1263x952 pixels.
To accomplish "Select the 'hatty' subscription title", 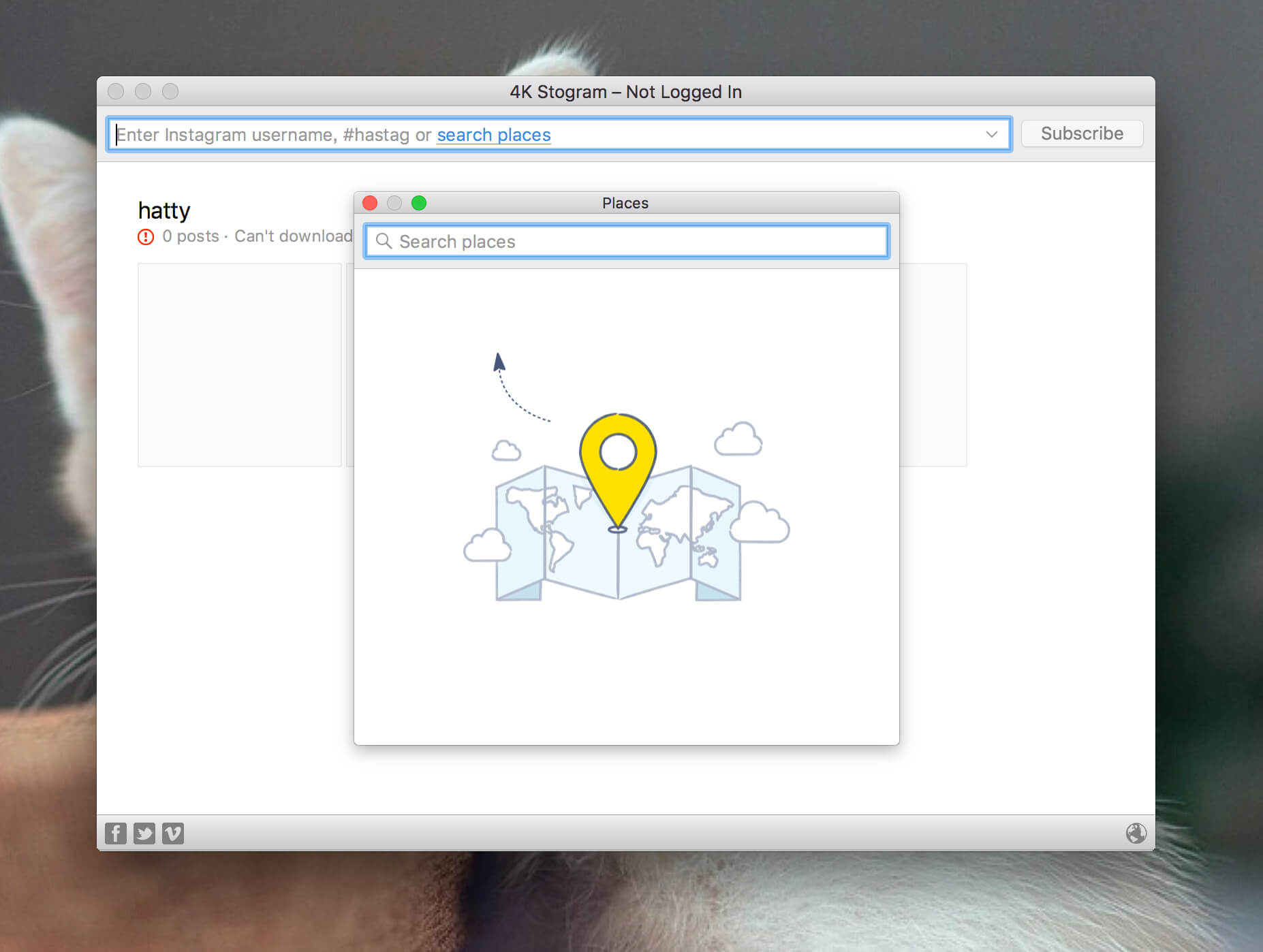I will (x=164, y=211).
